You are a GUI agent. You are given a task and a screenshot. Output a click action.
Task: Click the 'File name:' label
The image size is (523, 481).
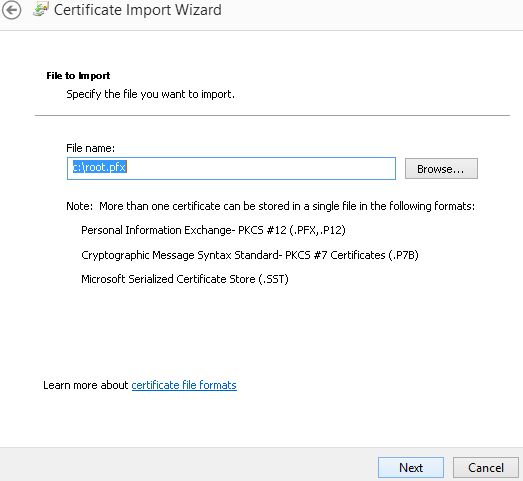click(x=90, y=148)
